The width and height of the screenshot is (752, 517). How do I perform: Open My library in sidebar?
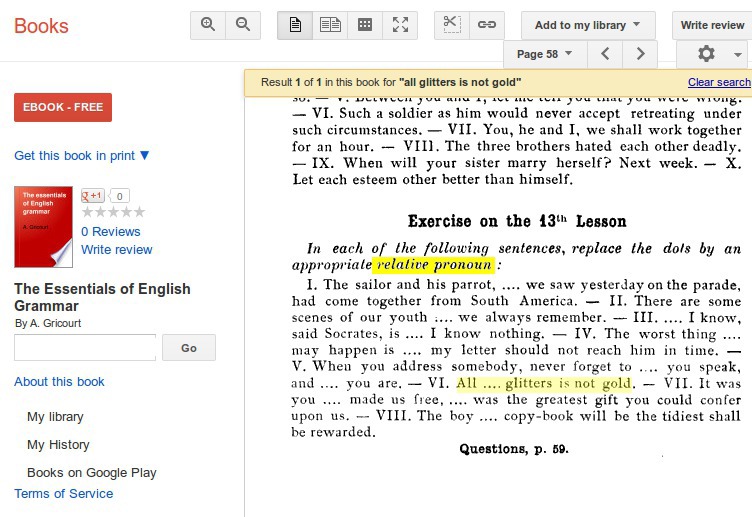tap(55, 417)
